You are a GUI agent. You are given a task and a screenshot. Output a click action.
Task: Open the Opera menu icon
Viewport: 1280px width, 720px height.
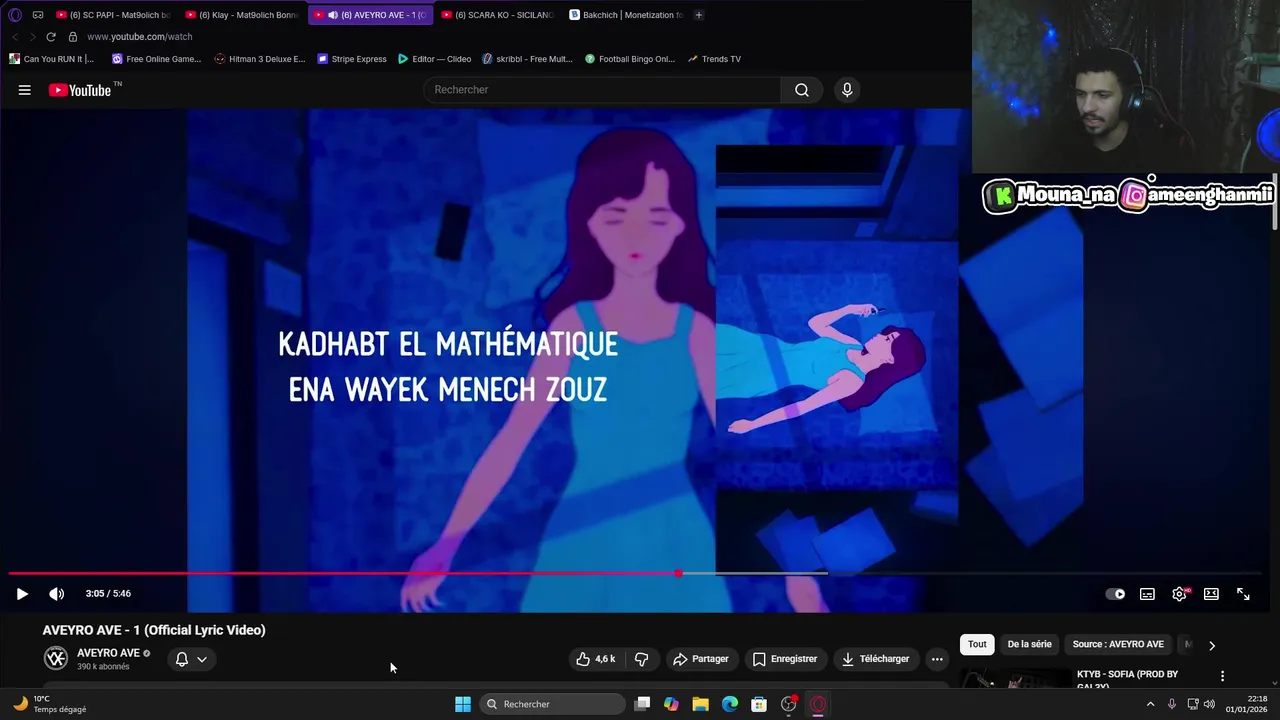(x=15, y=15)
